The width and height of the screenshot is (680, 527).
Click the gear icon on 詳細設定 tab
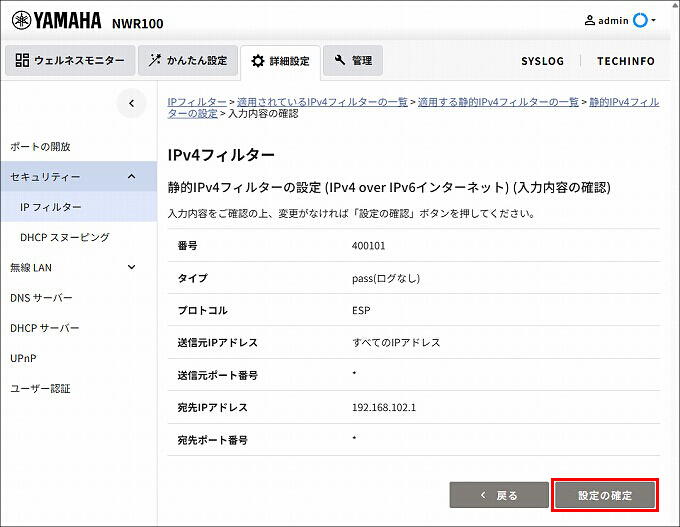click(258, 61)
